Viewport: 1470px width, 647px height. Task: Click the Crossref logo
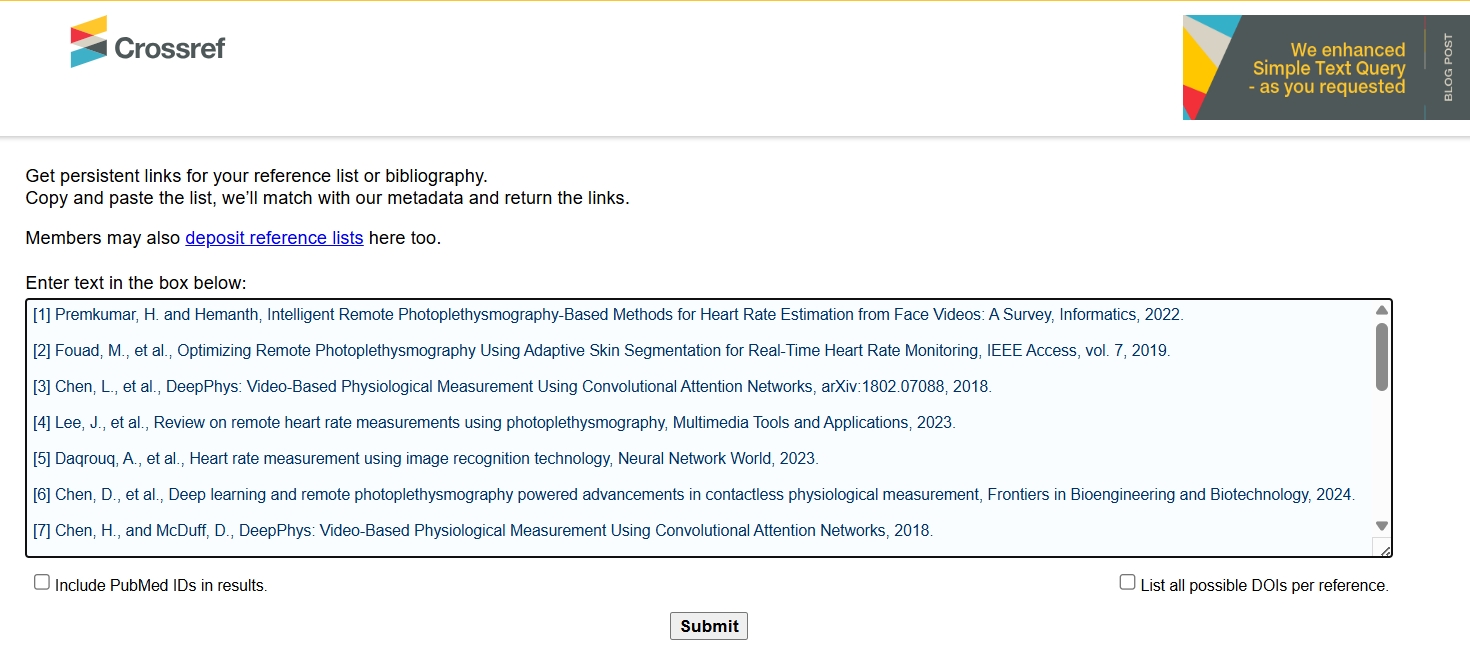148,44
